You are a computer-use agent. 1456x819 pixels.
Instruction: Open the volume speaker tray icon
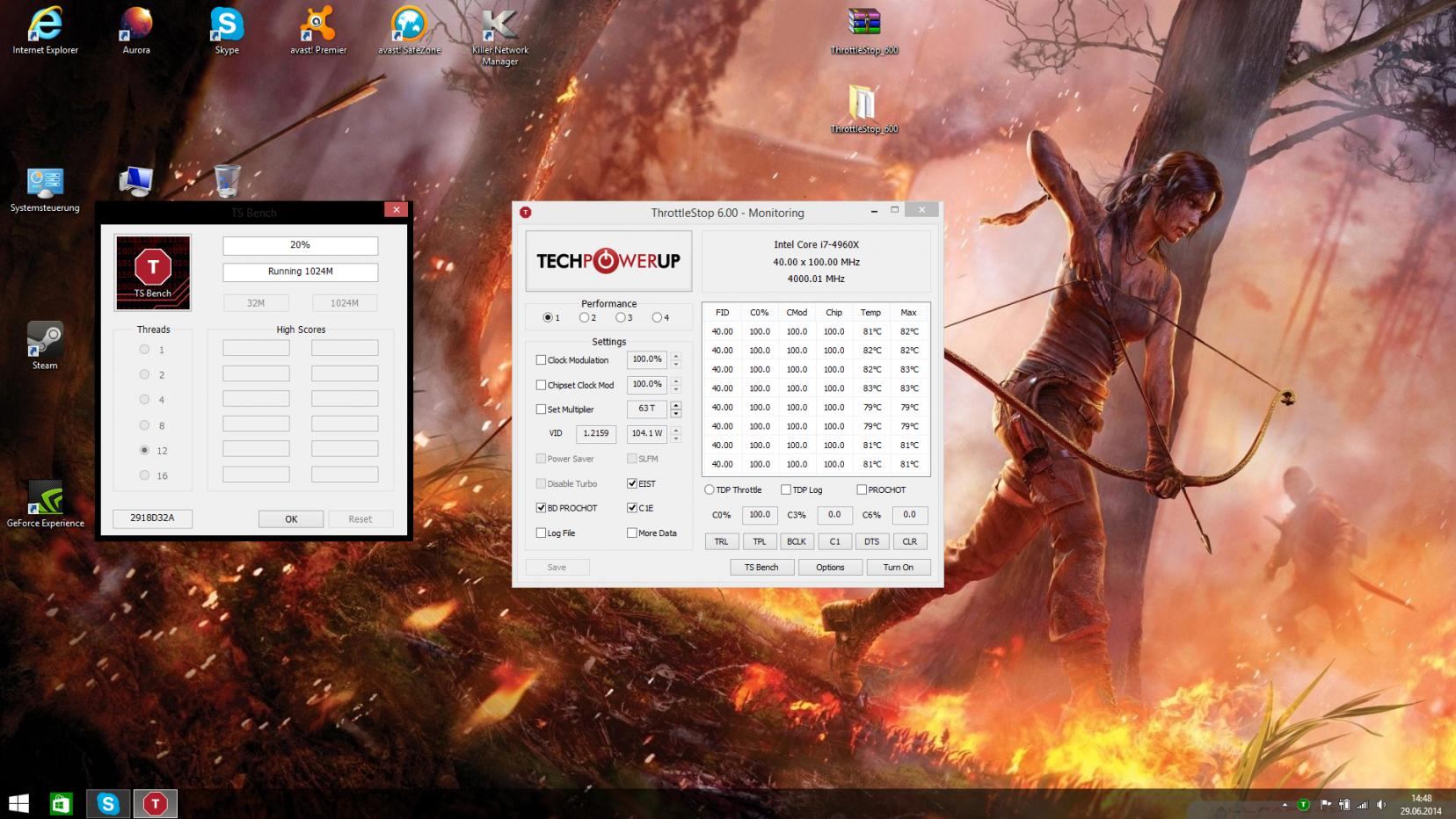click(1382, 804)
